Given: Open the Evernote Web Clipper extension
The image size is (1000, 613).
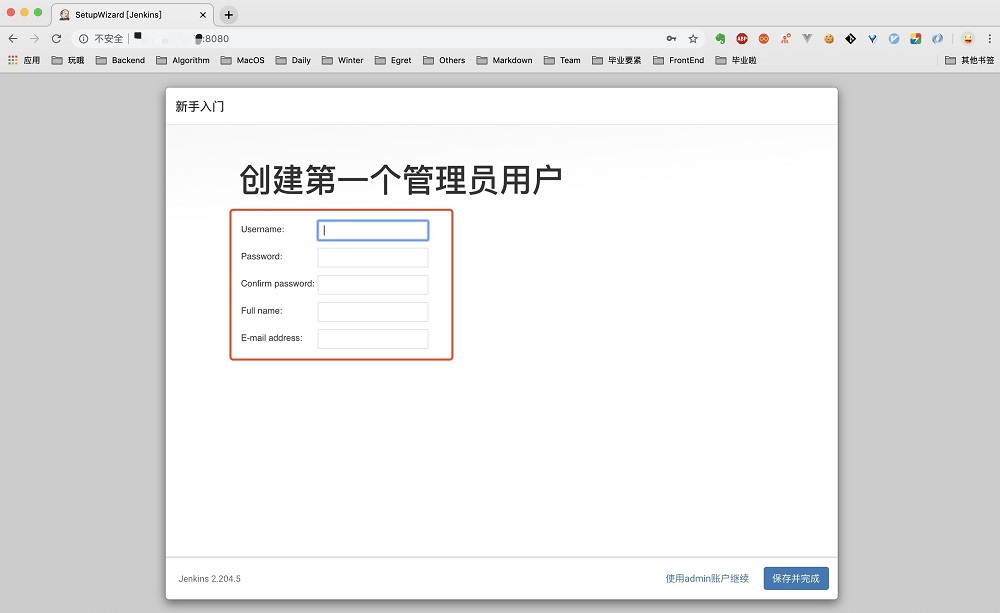Looking at the screenshot, I should pos(720,38).
